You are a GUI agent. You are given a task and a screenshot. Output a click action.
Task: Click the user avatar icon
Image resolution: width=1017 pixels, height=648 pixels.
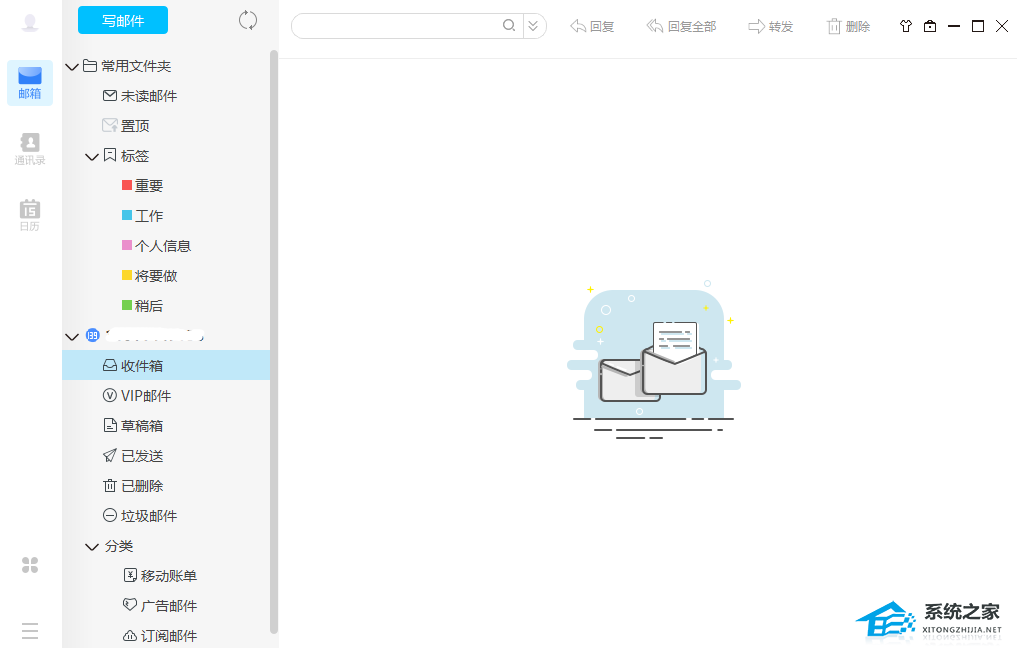coord(30,23)
